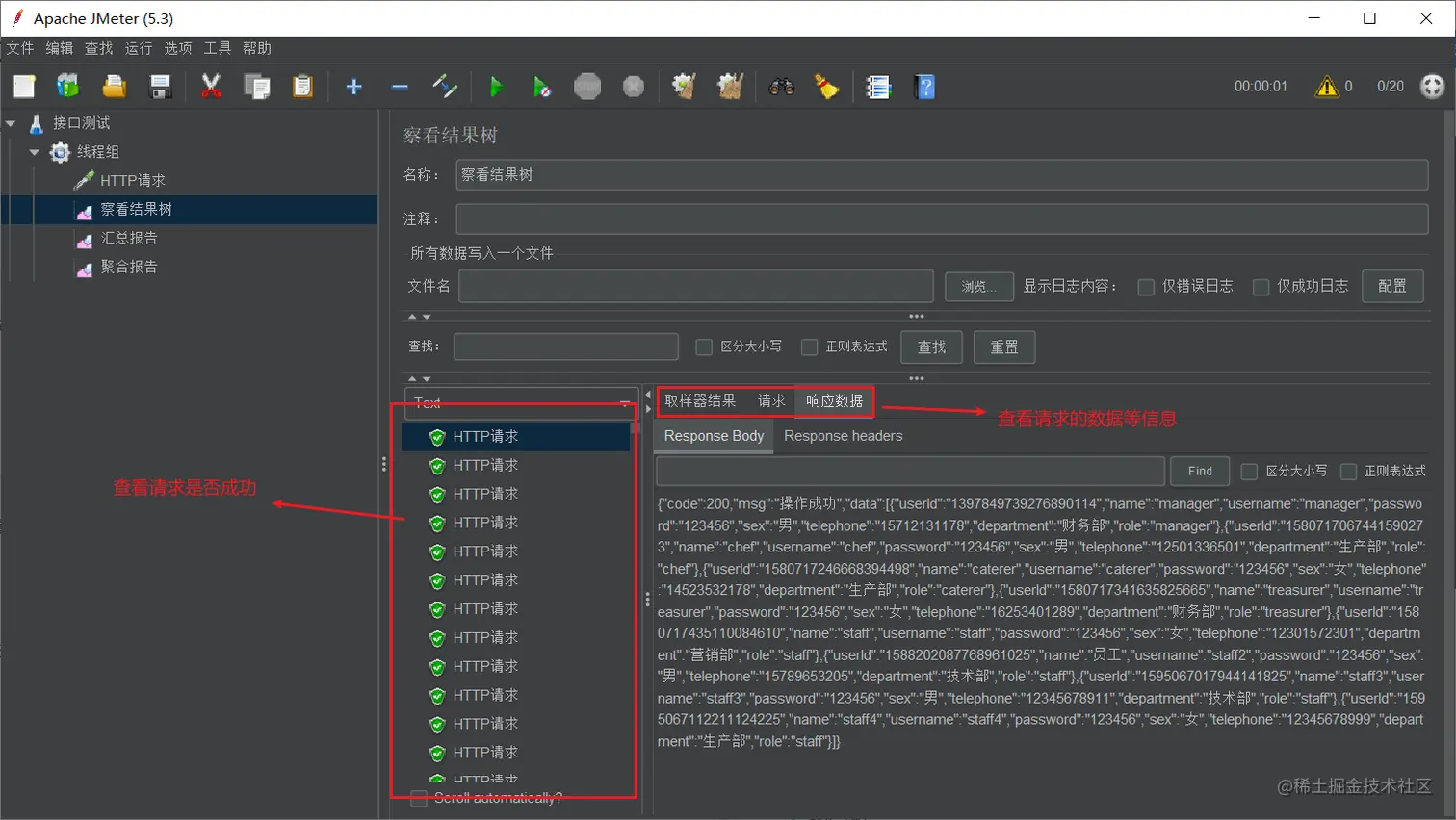Toggle 正则表达式 checkbox beside Find
This screenshot has width=1456, height=820.
(1348, 472)
